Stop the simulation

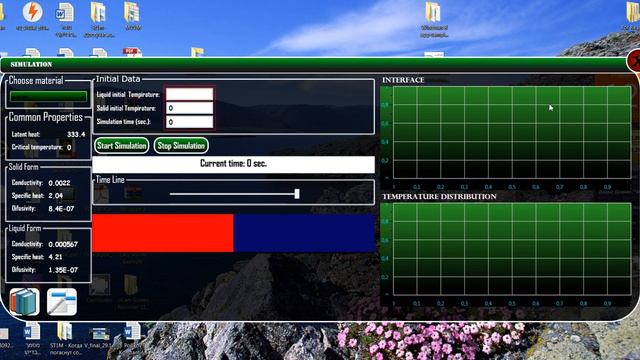coord(181,146)
